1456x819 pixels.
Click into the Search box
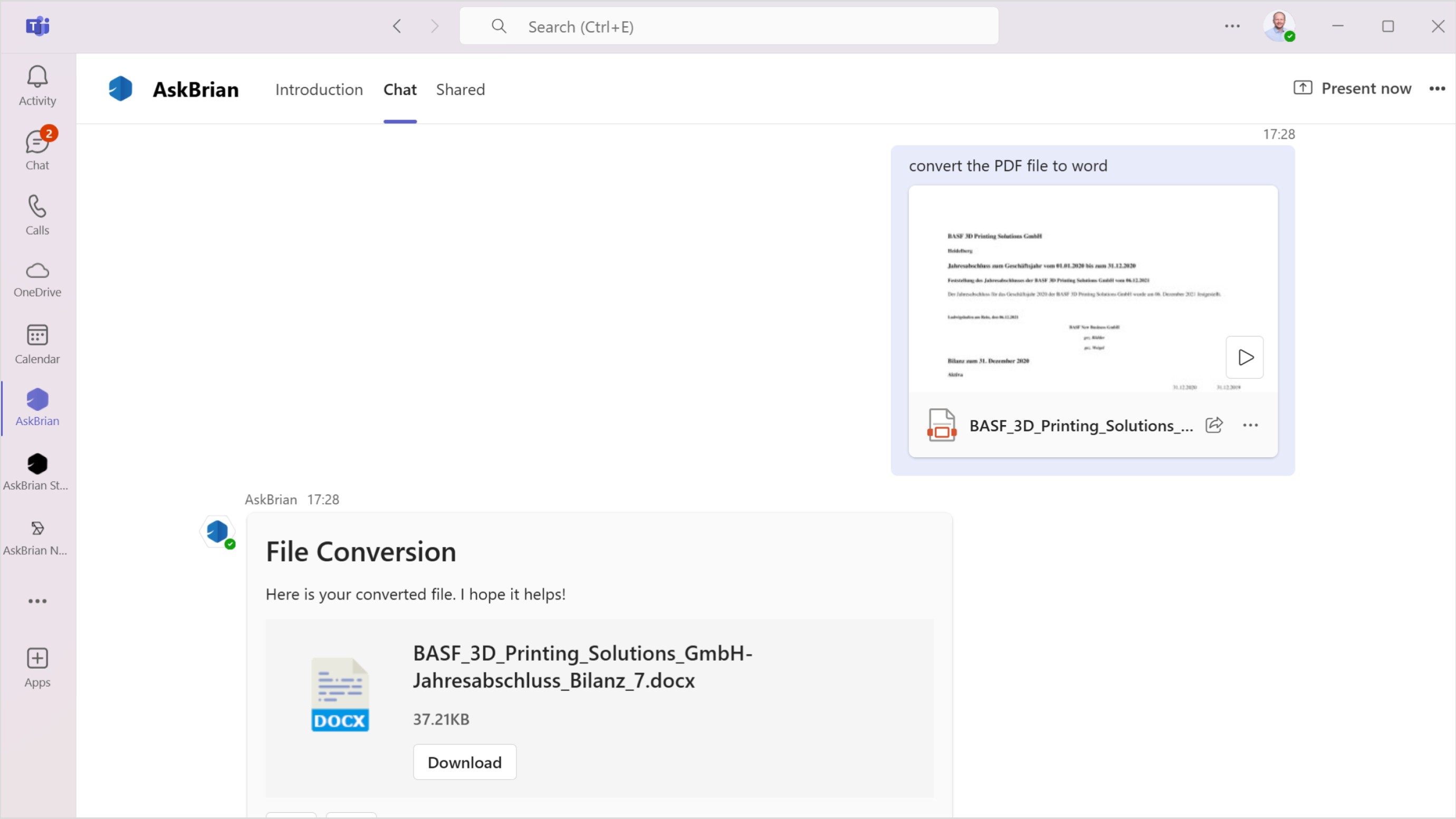tap(729, 26)
